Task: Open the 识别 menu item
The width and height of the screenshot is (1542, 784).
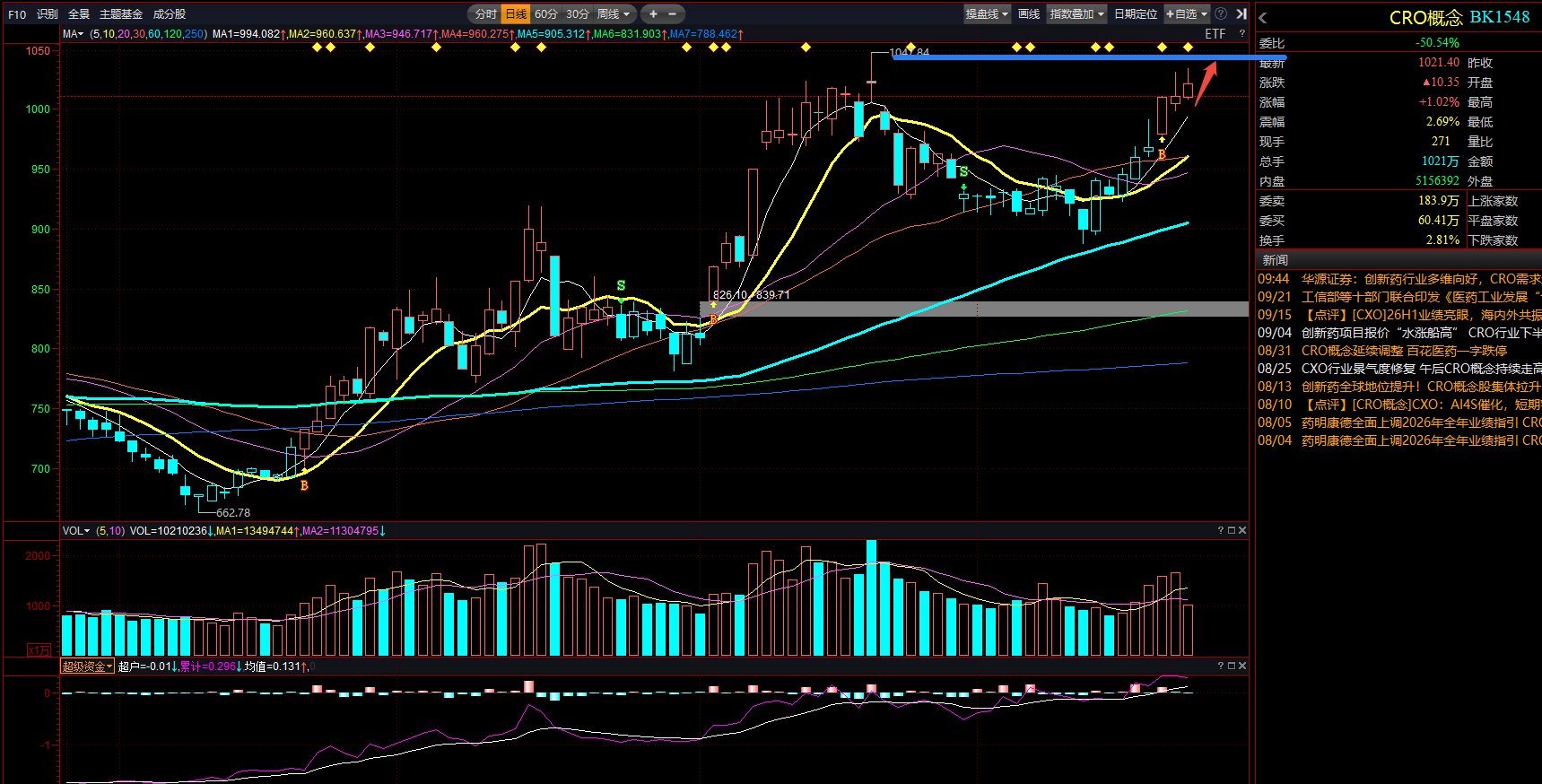Action: [x=48, y=14]
